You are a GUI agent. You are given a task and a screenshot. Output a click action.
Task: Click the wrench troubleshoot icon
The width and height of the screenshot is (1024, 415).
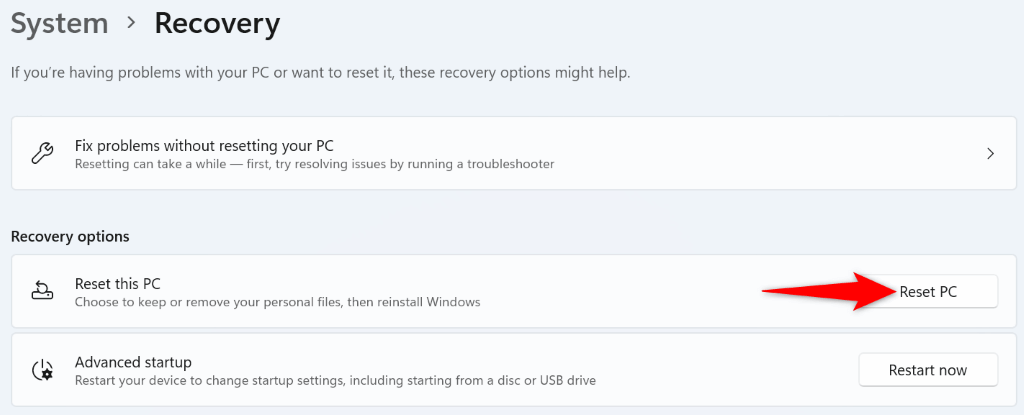click(x=42, y=153)
